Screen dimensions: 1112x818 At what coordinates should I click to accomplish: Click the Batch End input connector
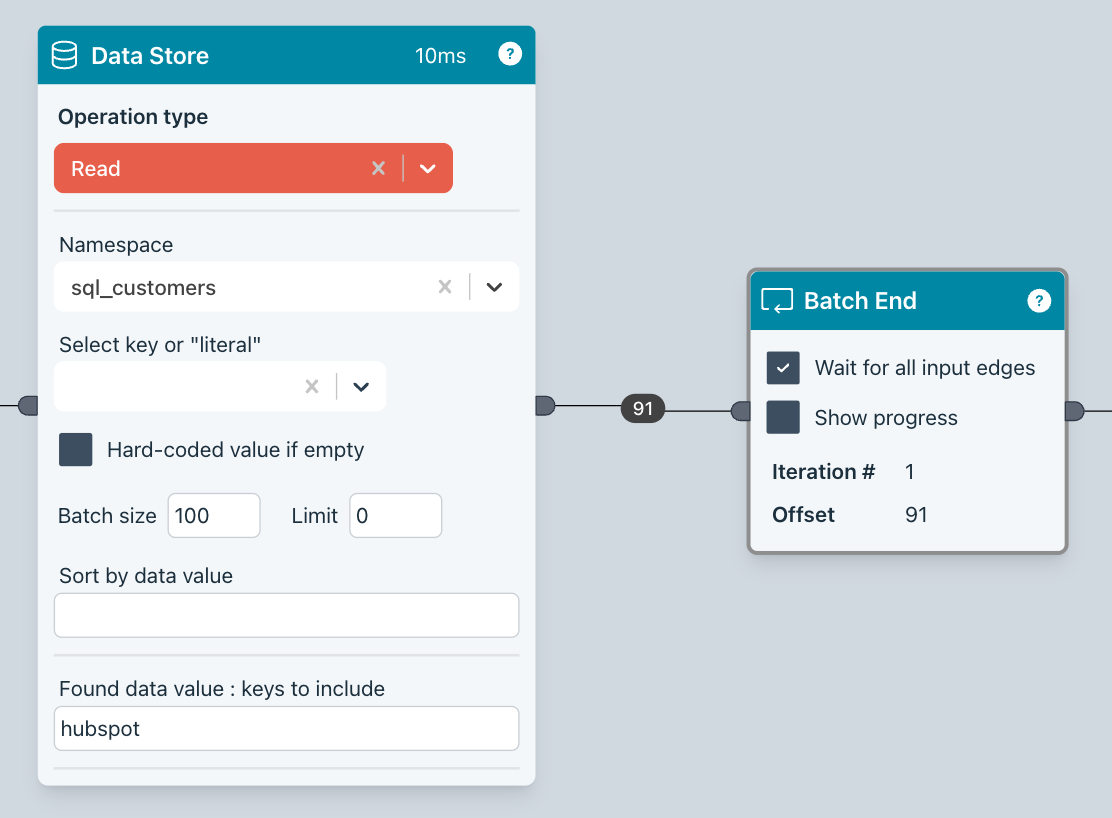click(x=741, y=411)
